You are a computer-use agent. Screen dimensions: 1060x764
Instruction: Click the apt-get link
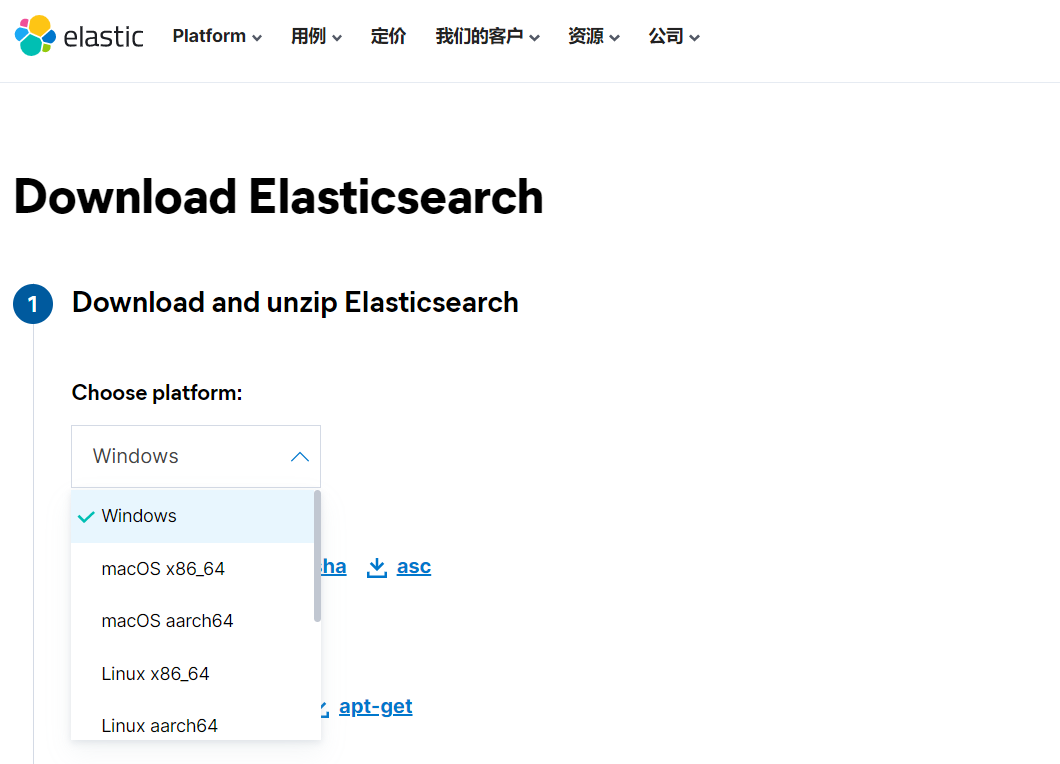pyautogui.click(x=375, y=706)
